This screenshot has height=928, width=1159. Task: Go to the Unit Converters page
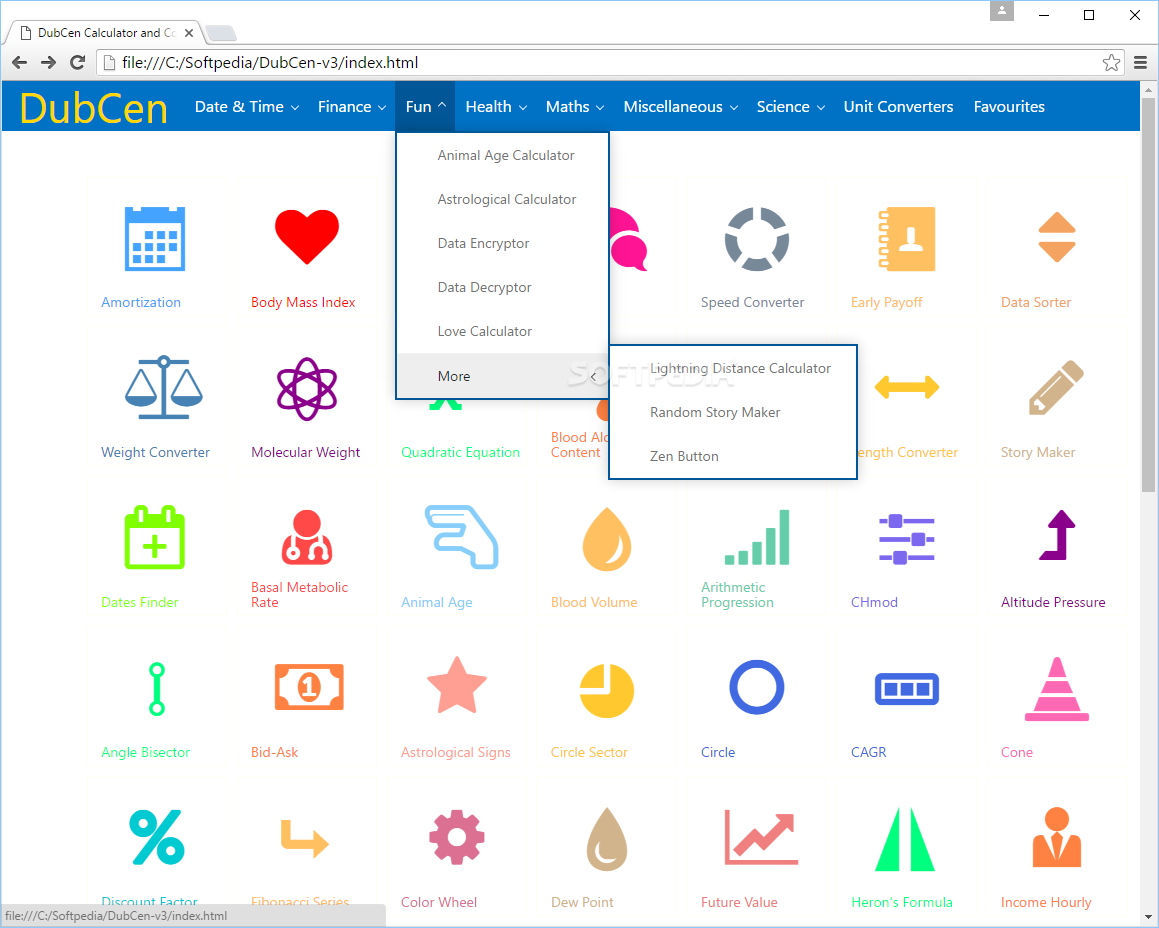pos(898,106)
